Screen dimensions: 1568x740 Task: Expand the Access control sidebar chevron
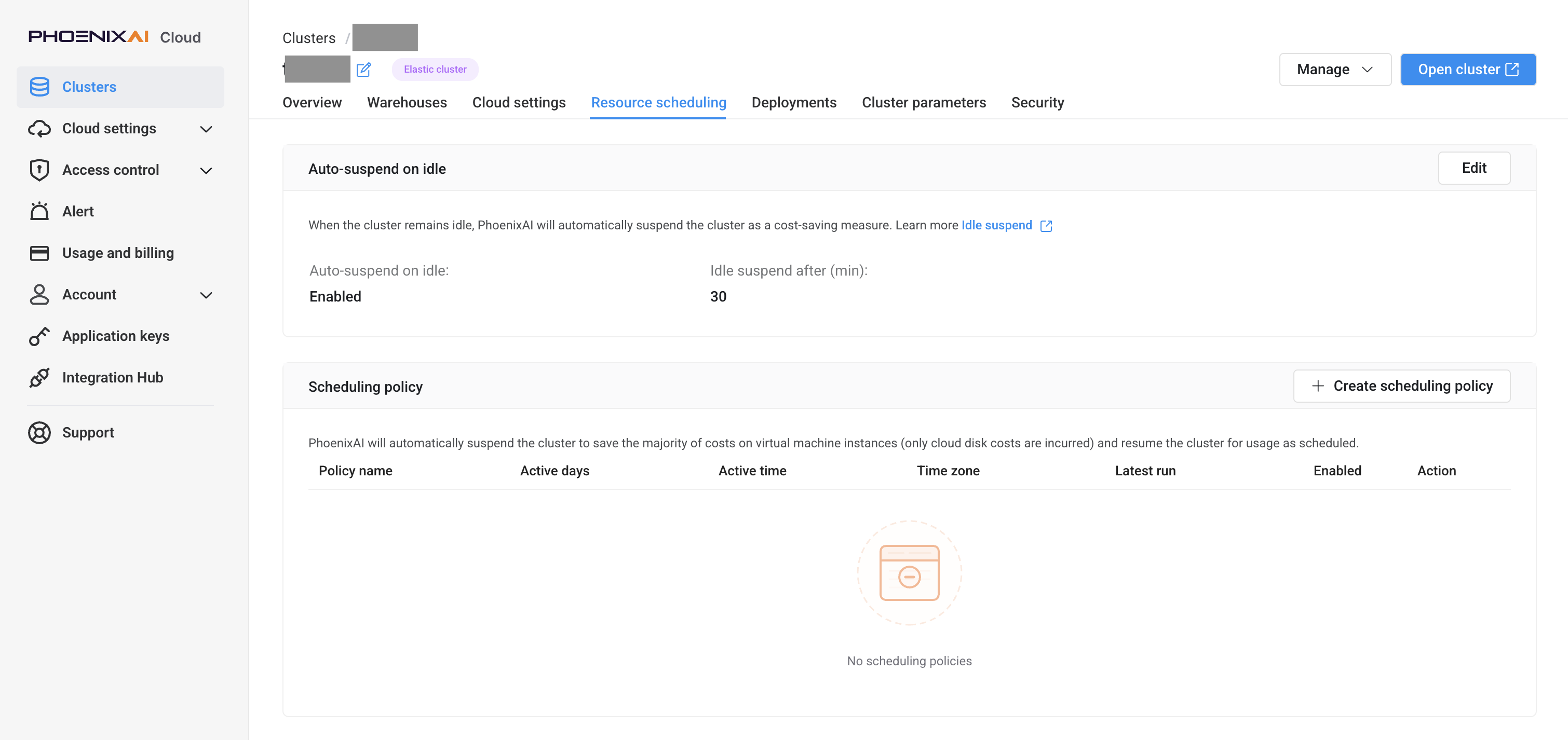click(206, 170)
